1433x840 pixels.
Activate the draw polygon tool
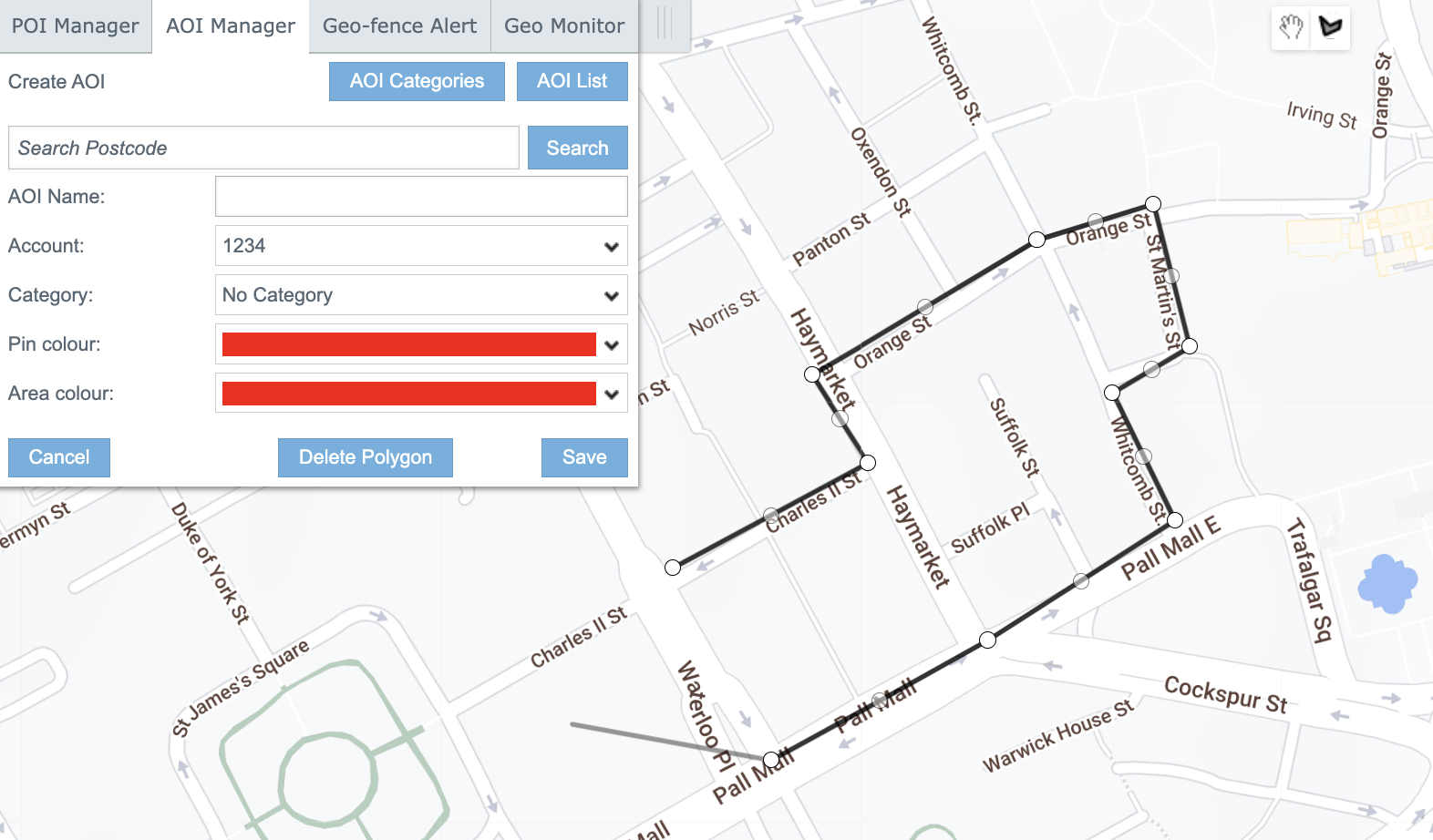click(x=1330, y=27)
